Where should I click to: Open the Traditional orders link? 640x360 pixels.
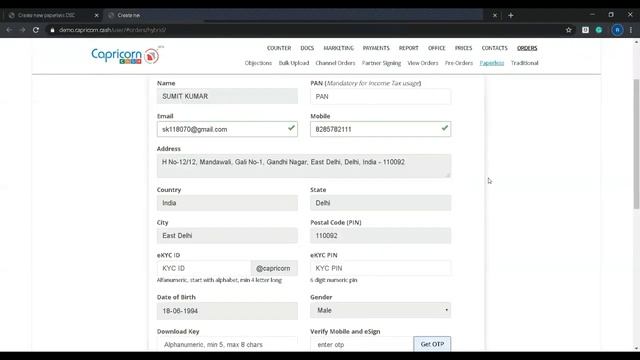pyautogui.click(x=524, y=63)
